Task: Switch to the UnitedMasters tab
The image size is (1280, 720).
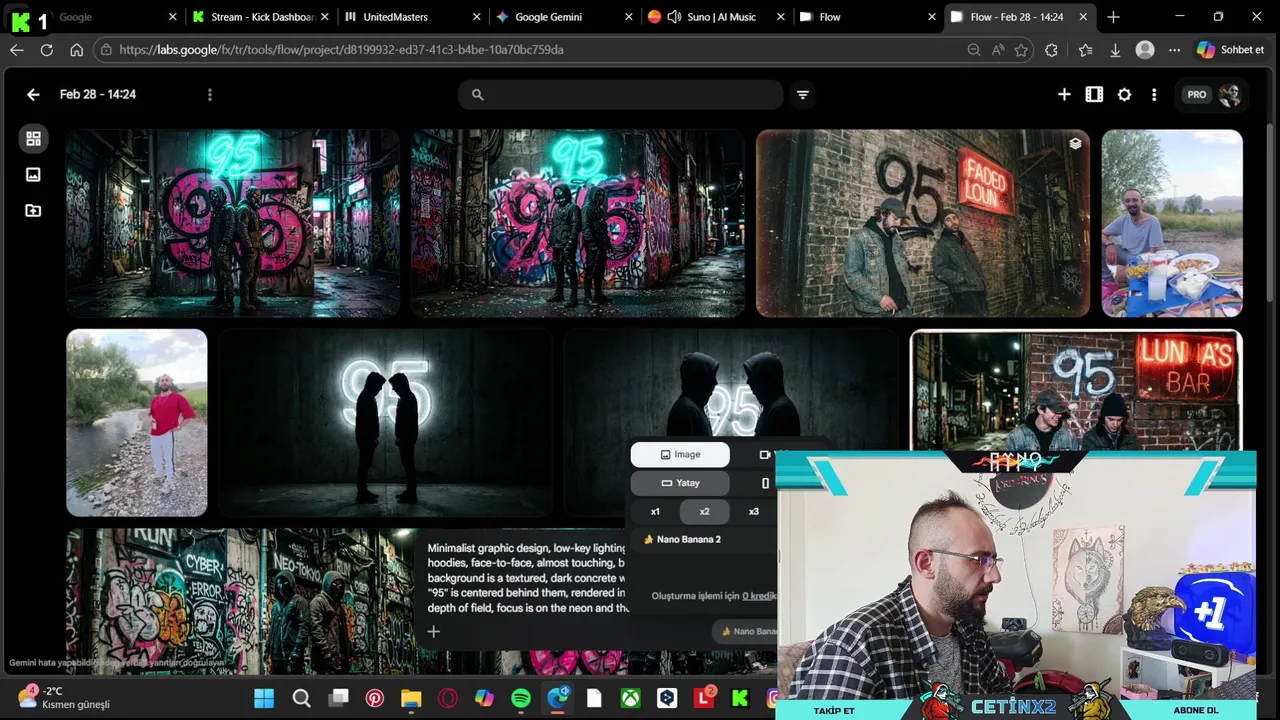Action: point(395,17)
